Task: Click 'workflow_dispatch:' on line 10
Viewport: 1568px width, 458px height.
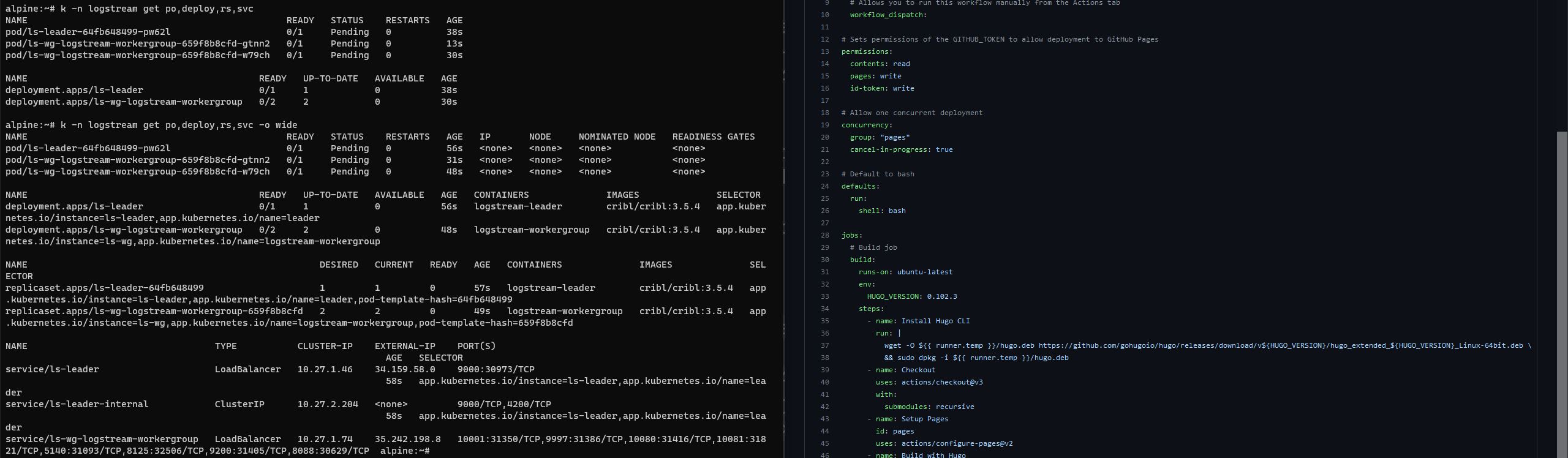Action: (888, 15)
